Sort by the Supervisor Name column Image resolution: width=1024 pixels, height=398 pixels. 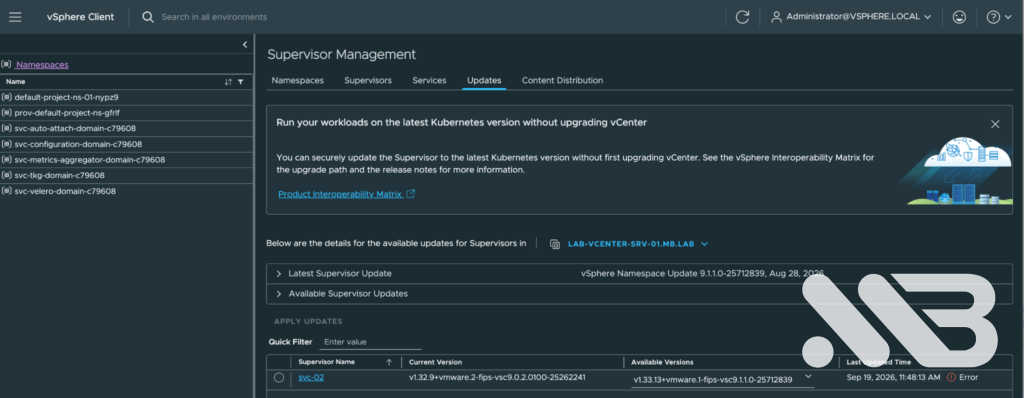(x=389, y=362)
